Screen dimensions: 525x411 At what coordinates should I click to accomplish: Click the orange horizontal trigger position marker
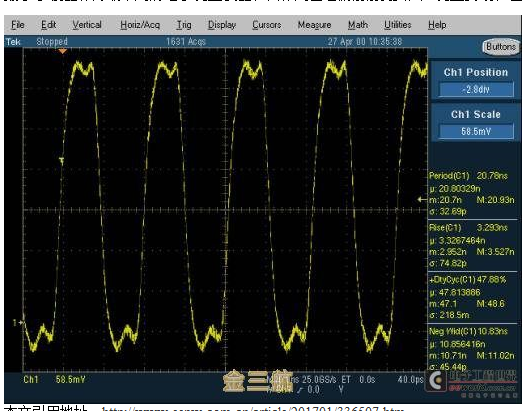coord(63,51)
